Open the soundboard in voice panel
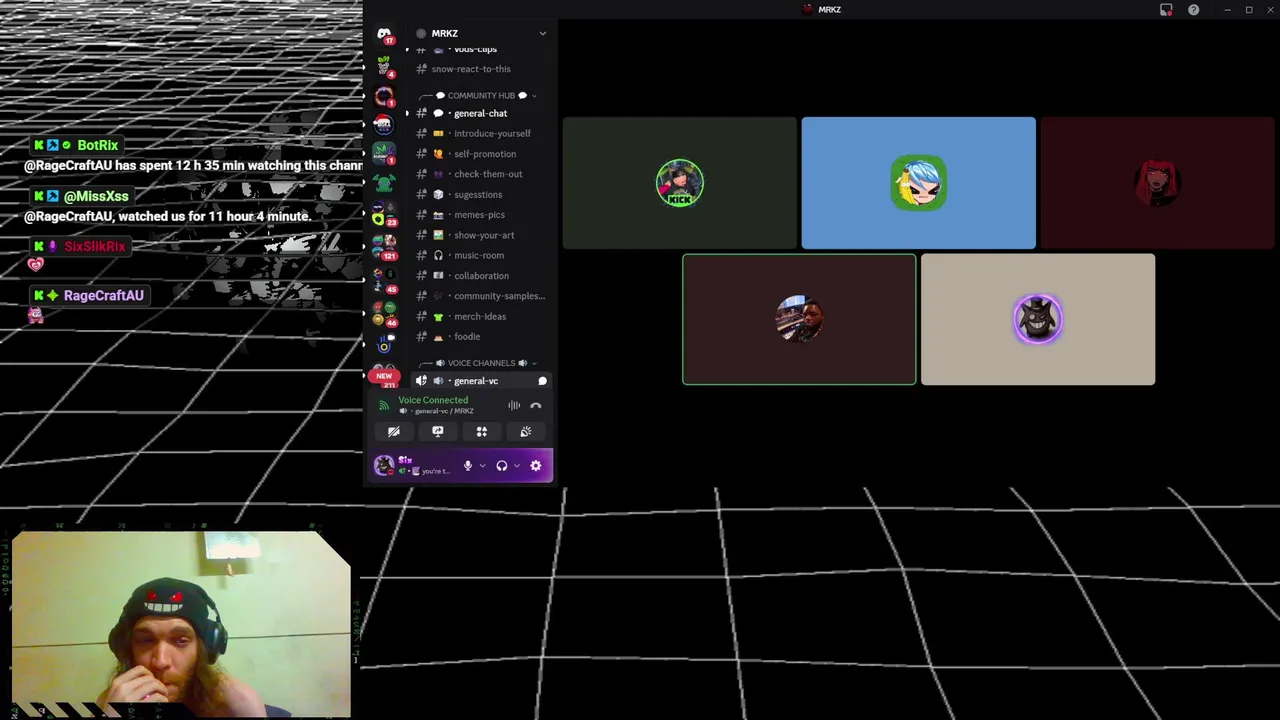The image size is (1280, 720). (526, 432)
